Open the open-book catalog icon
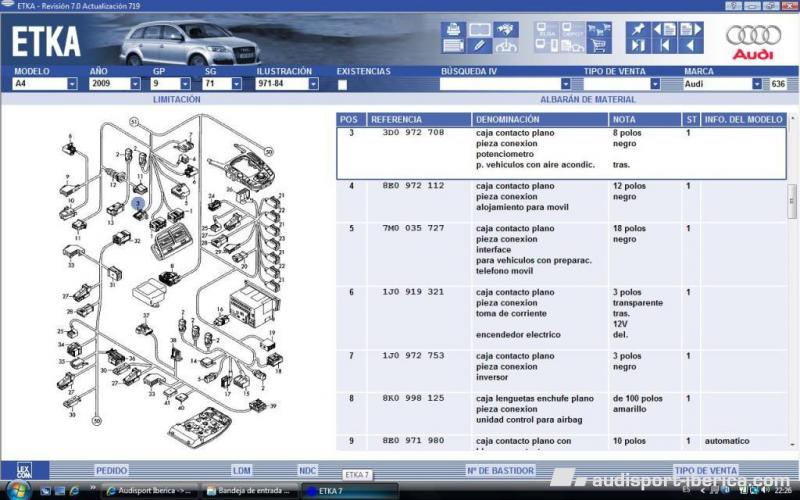 click(x=480, y=29)
